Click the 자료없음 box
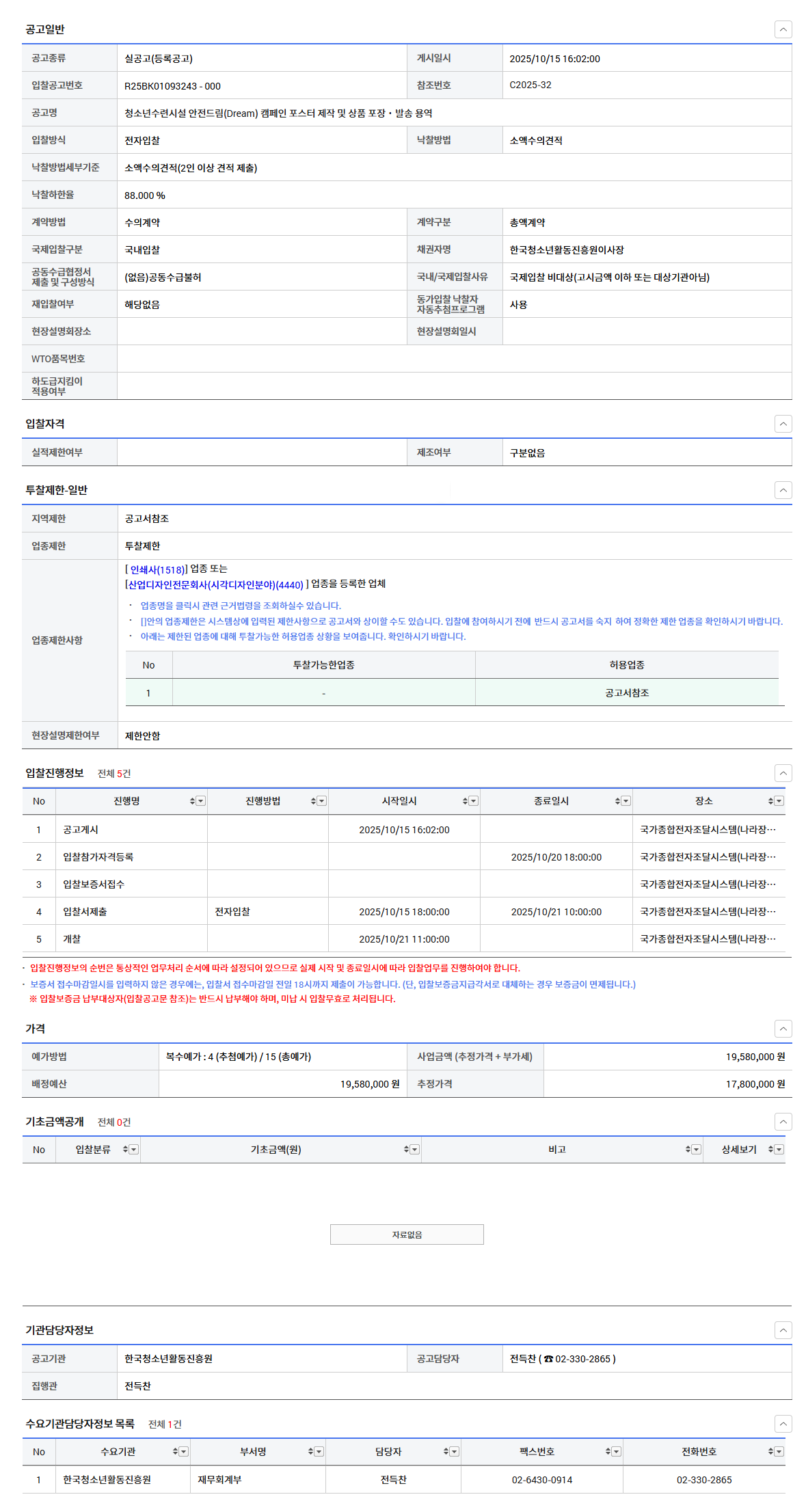Image resolution: width=806 pixels, height=1512 pixels. pos(407,1234)
